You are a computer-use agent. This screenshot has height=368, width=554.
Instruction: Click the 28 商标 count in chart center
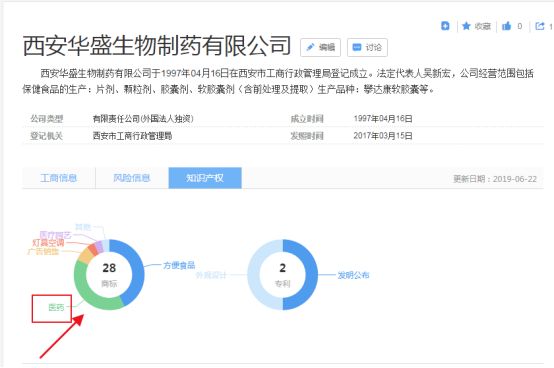(x=109, y=274)
